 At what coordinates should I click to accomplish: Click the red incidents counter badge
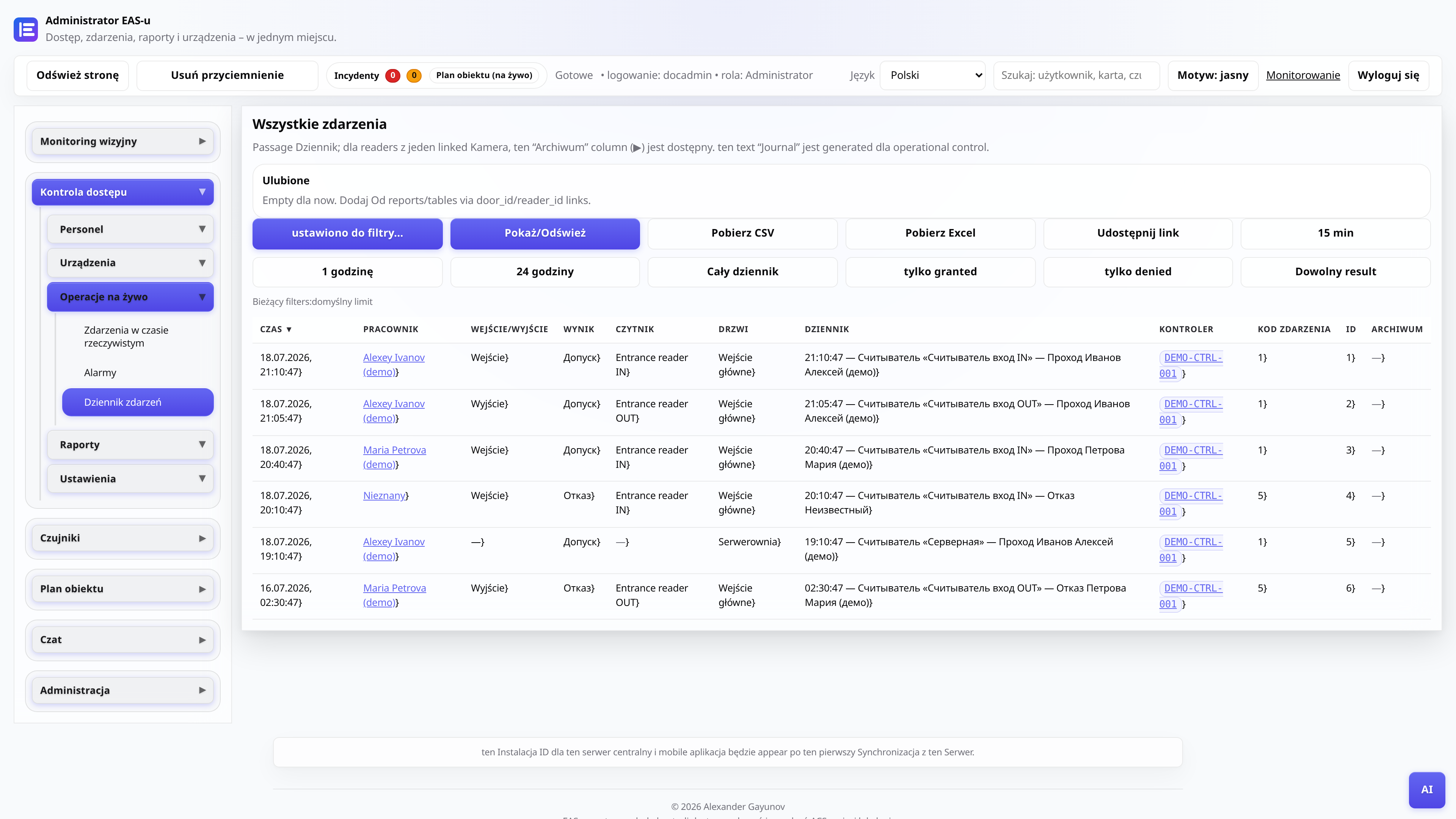click(x=392, y=75)
